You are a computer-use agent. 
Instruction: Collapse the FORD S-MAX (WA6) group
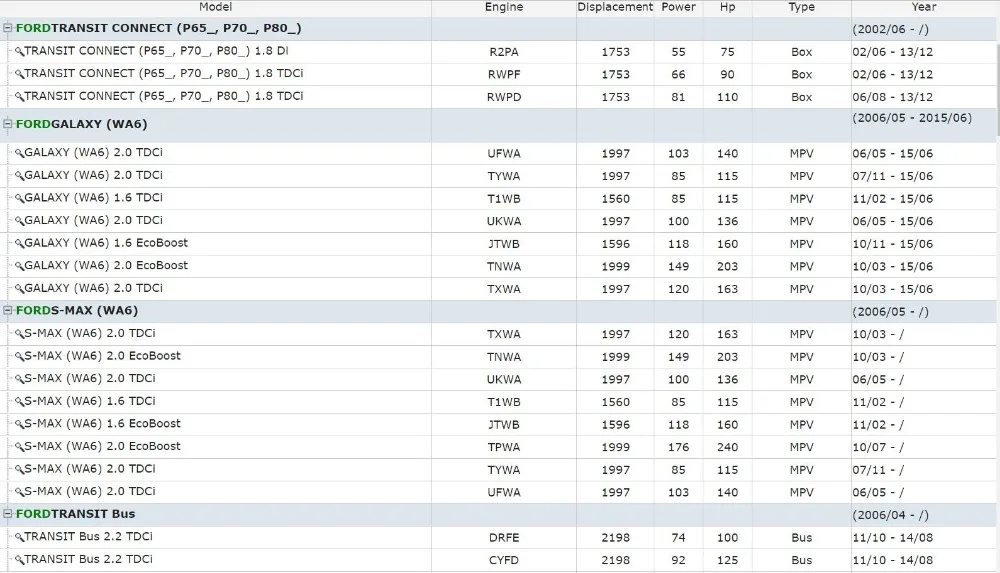[x=8, y=311]
